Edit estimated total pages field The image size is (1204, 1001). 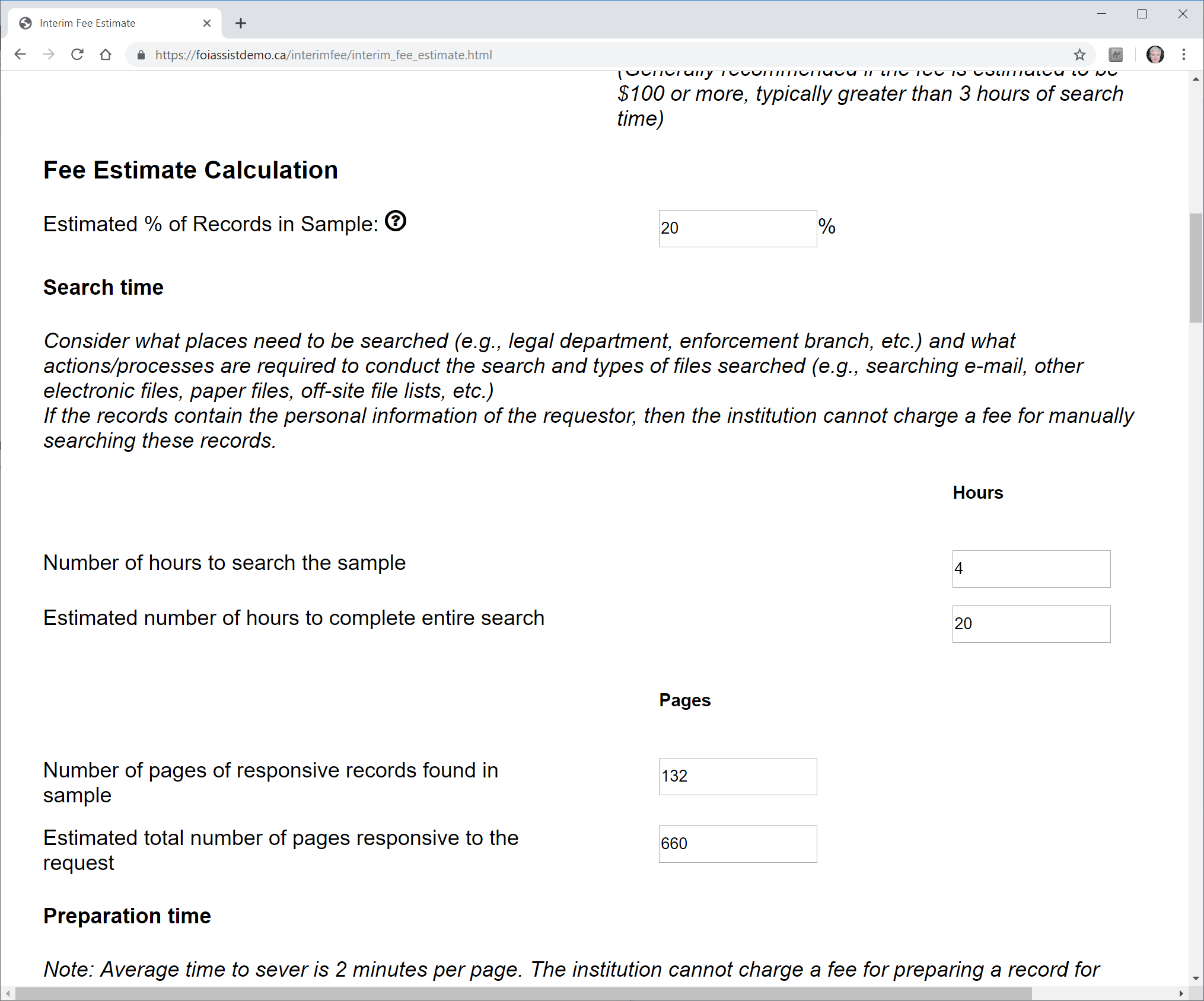point(737,844)
